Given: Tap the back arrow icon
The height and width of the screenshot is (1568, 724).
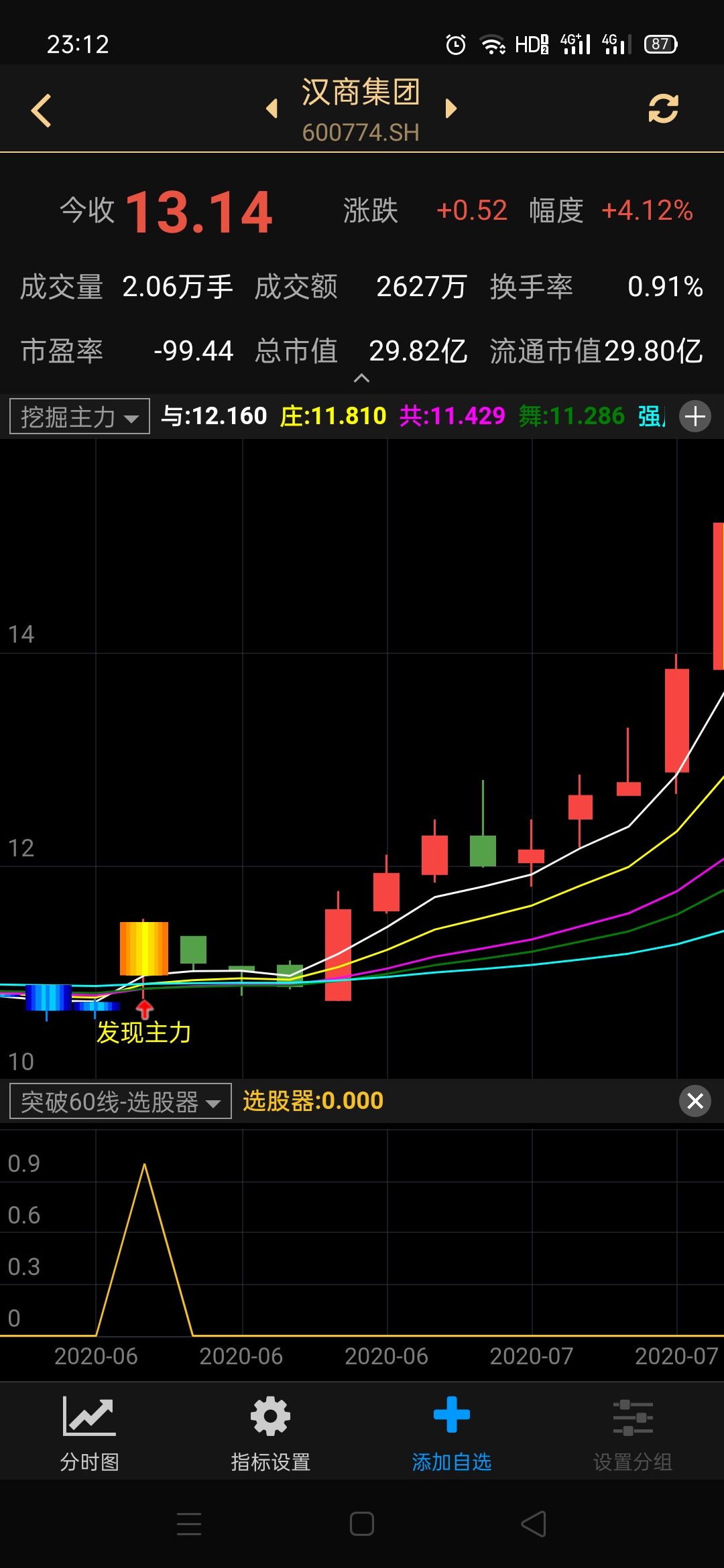Looking at the screenshot, I should (x=42, y=111).
